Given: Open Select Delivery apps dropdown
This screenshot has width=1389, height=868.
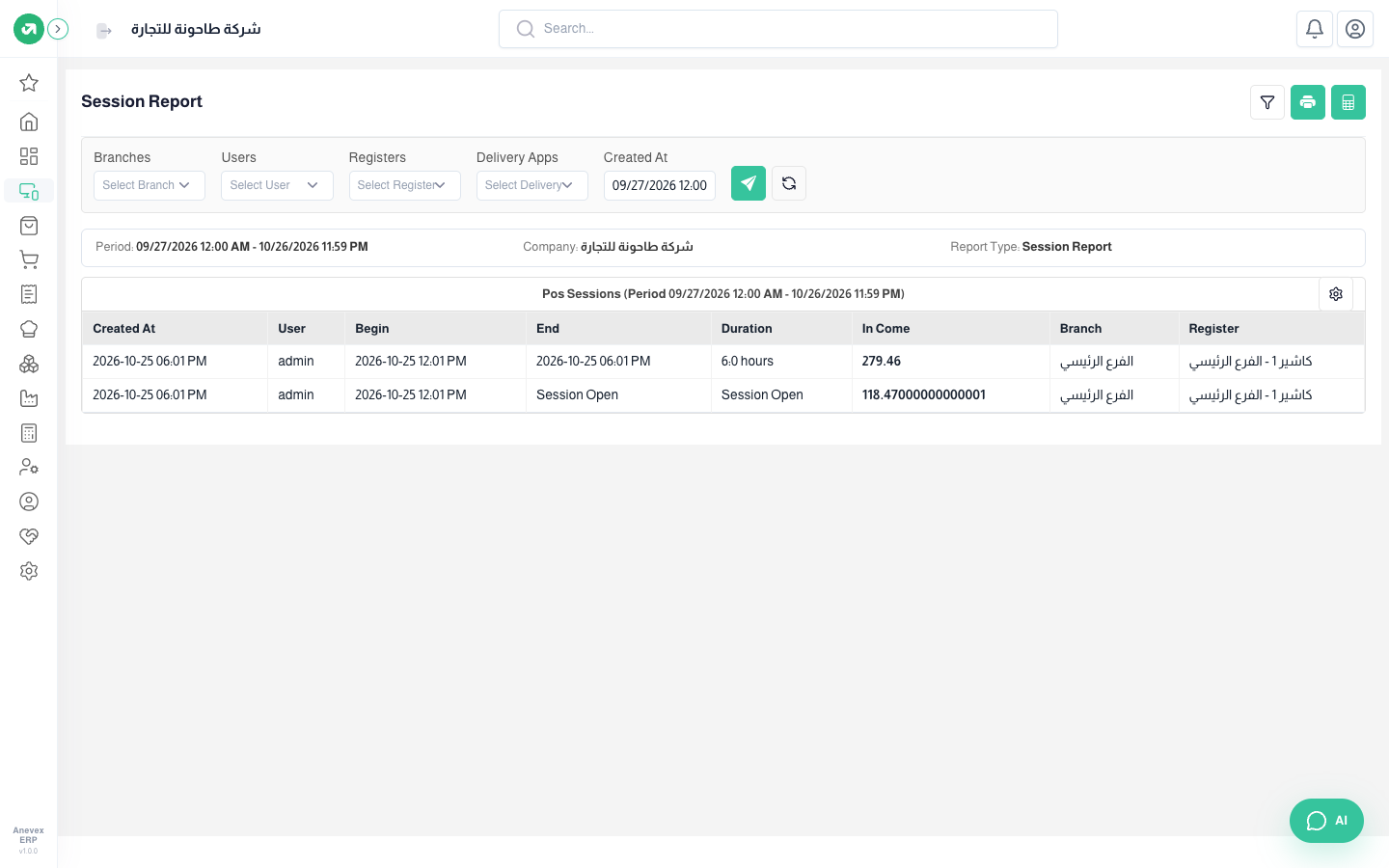Looking at the screenshot, I should point(532,185).
